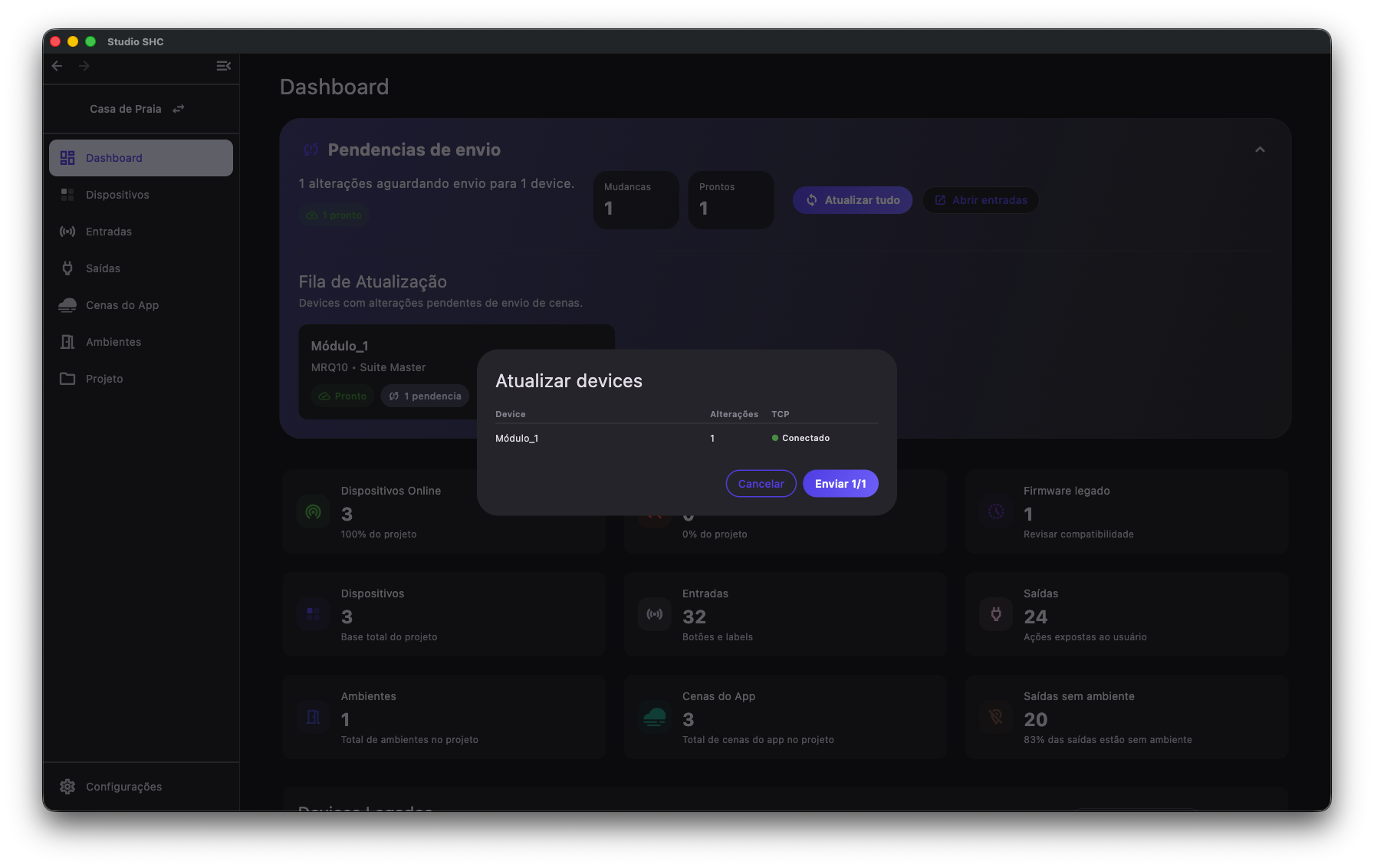Open Ambientes in the sidebar
This screenshot has height=868, width=1374.
[141, 342]
